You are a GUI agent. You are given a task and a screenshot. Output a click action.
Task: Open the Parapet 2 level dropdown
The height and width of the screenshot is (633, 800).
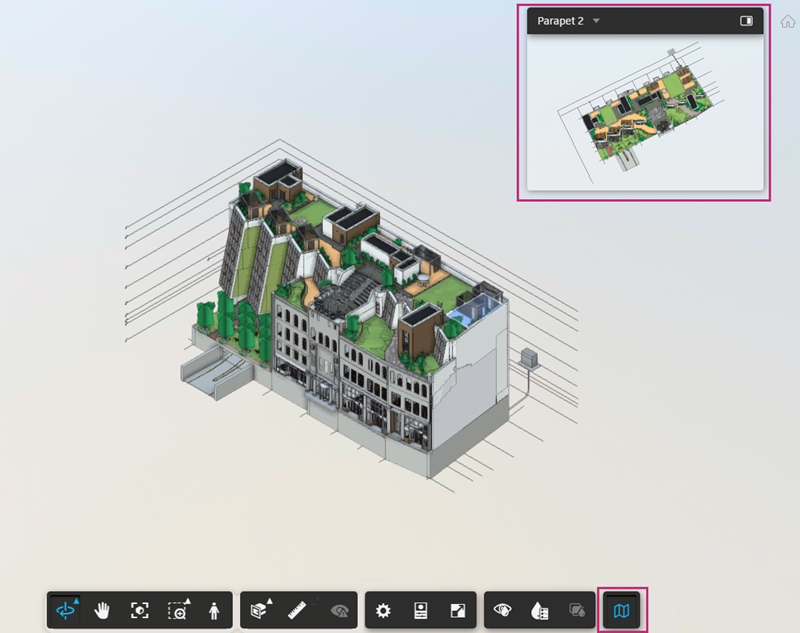[596, 21]
